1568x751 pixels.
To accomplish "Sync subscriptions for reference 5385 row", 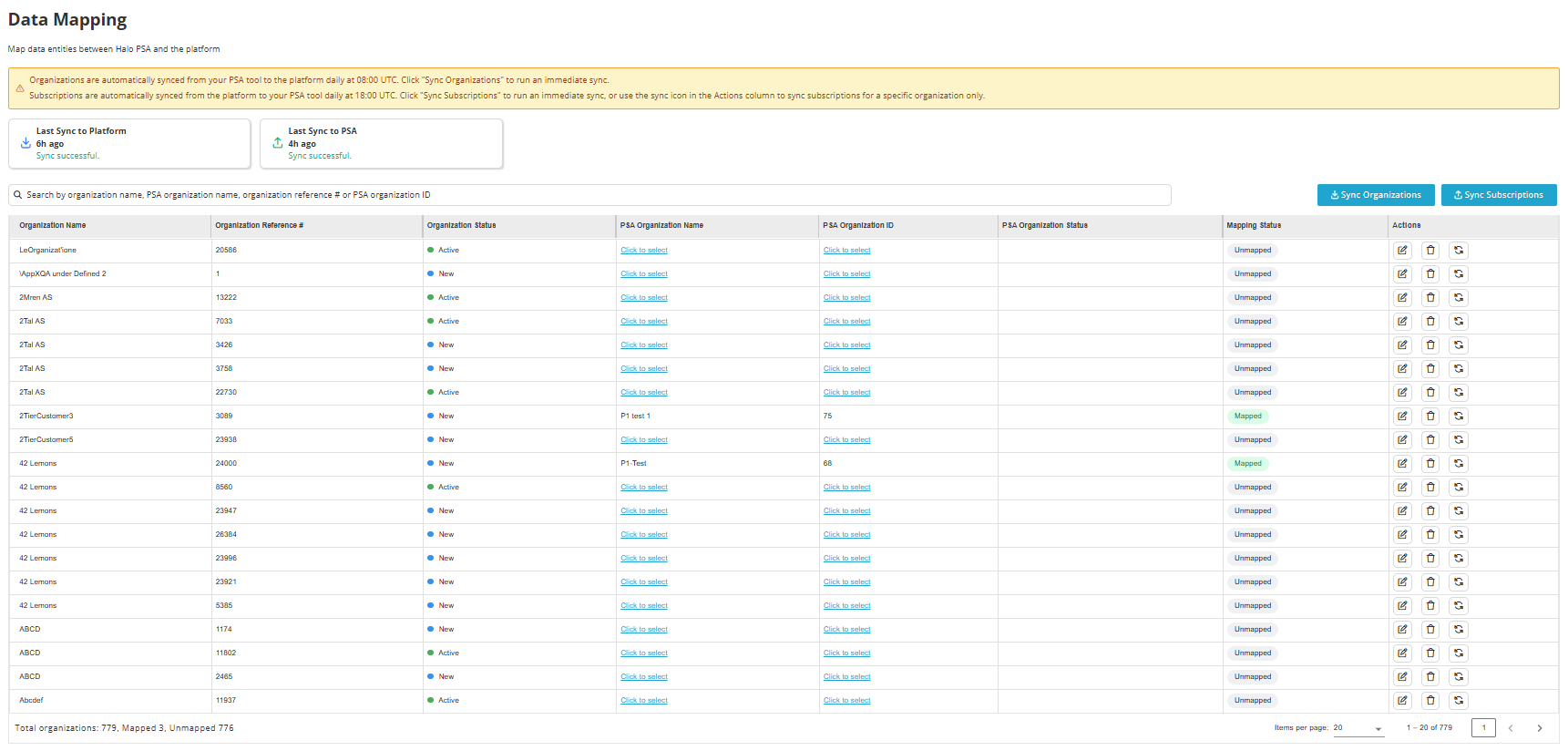I will coord(1459,605).
